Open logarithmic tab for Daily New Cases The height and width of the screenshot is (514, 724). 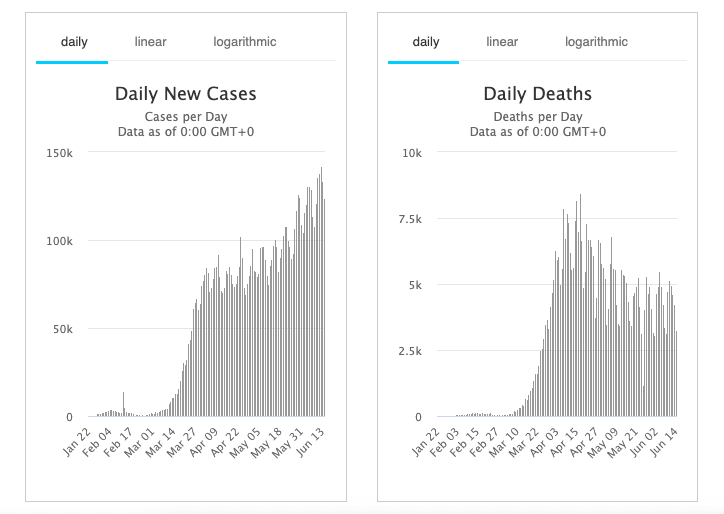244,42
